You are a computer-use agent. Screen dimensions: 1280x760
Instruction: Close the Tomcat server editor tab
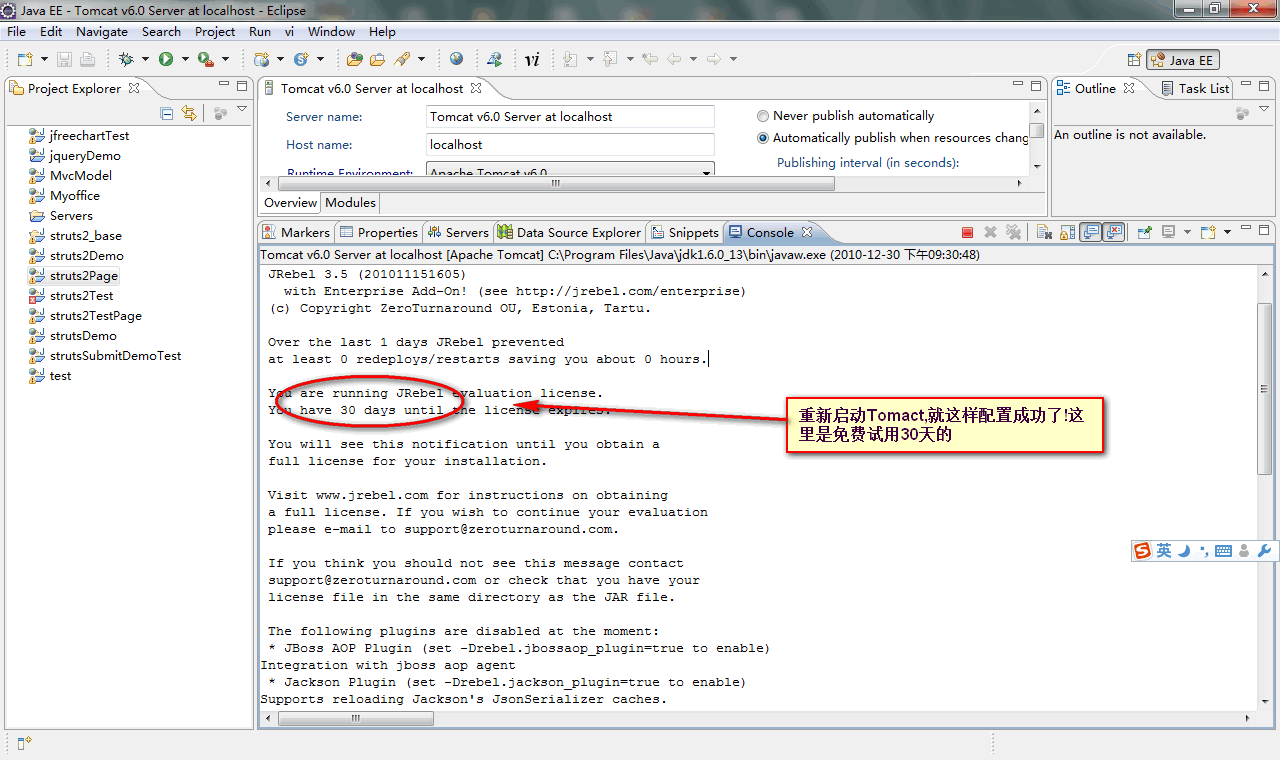click(476, 88)
